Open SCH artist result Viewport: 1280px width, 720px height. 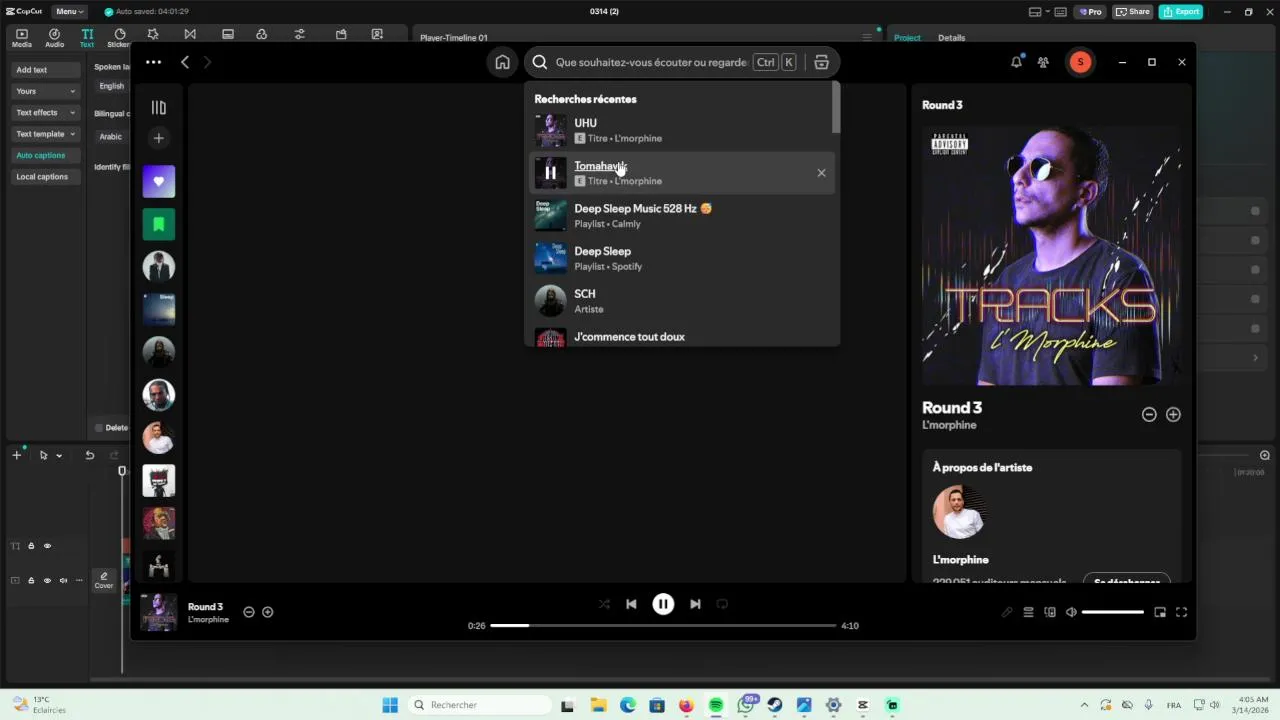(x=682, y=301)
